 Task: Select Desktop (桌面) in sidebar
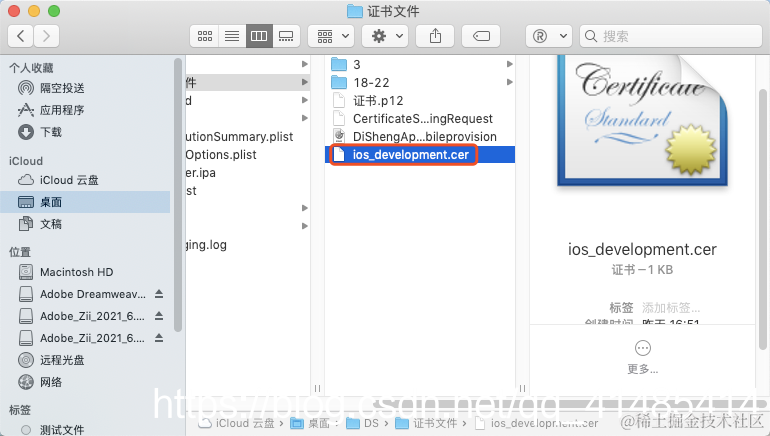[85, 202]
